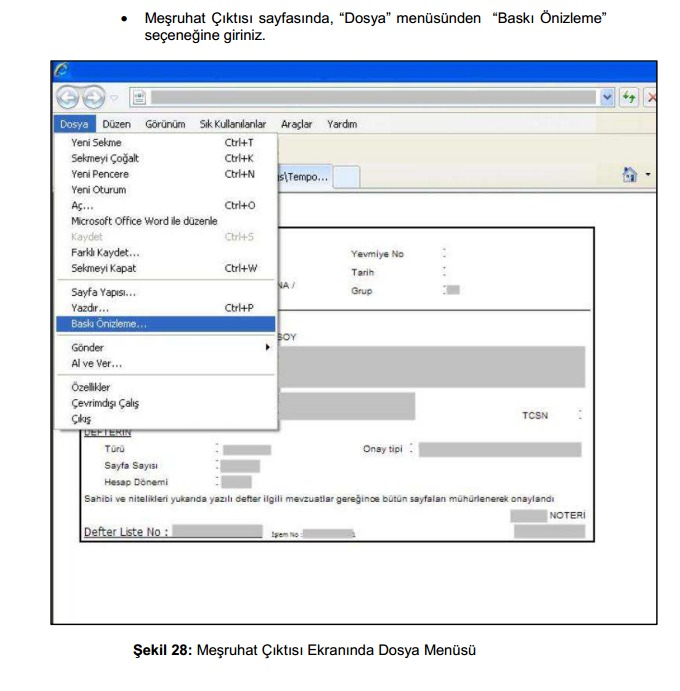
Task: Select Çevrimdışı Çalış menu entry
Action: point(166,403)
